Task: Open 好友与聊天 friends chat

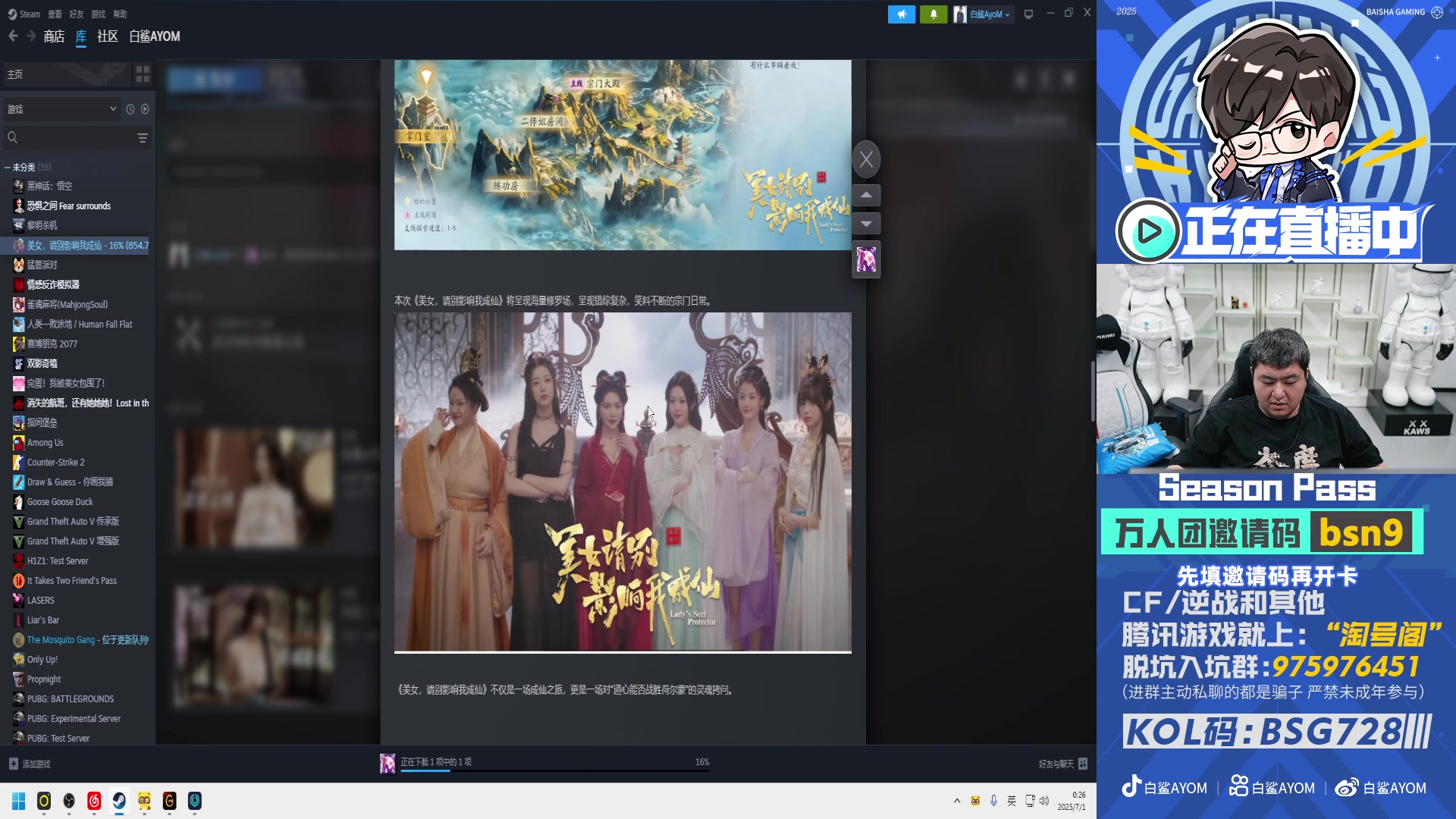Action: 1063,764
